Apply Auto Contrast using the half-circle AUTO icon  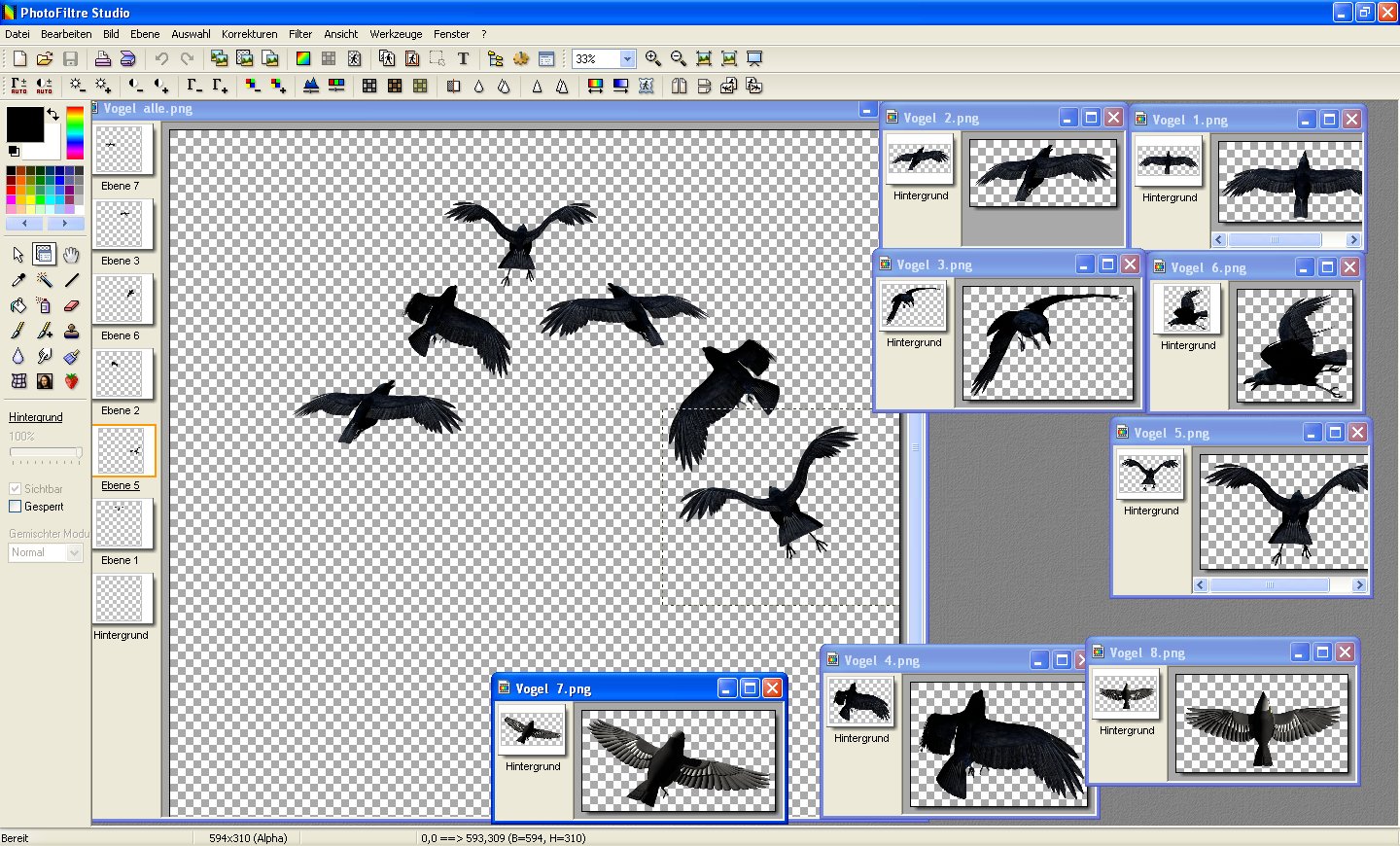pos(44,86)
